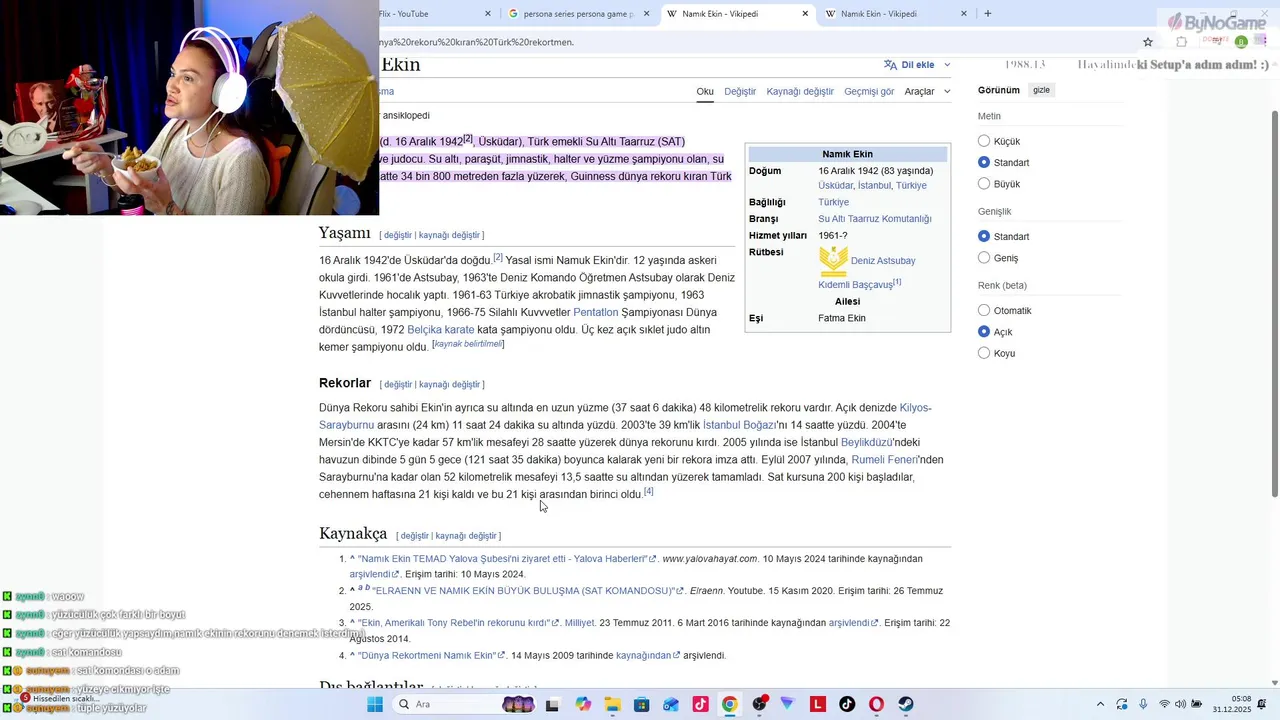Follow the Pentatlon link
The height and width of the screenshot is (720, 1280).
coord(596,313)
